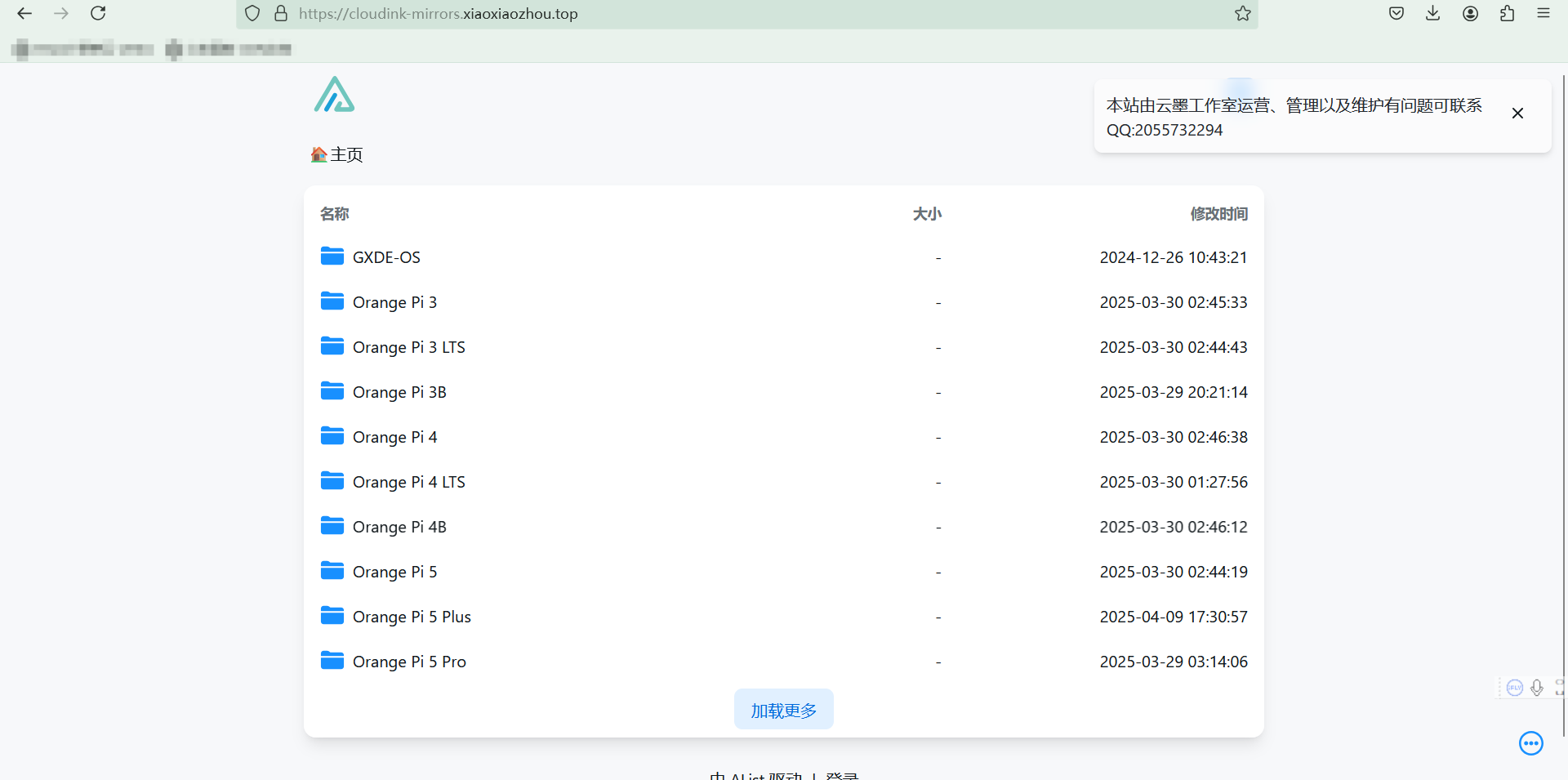Go to the 主页 breadcrumb link

pos(337,154)
